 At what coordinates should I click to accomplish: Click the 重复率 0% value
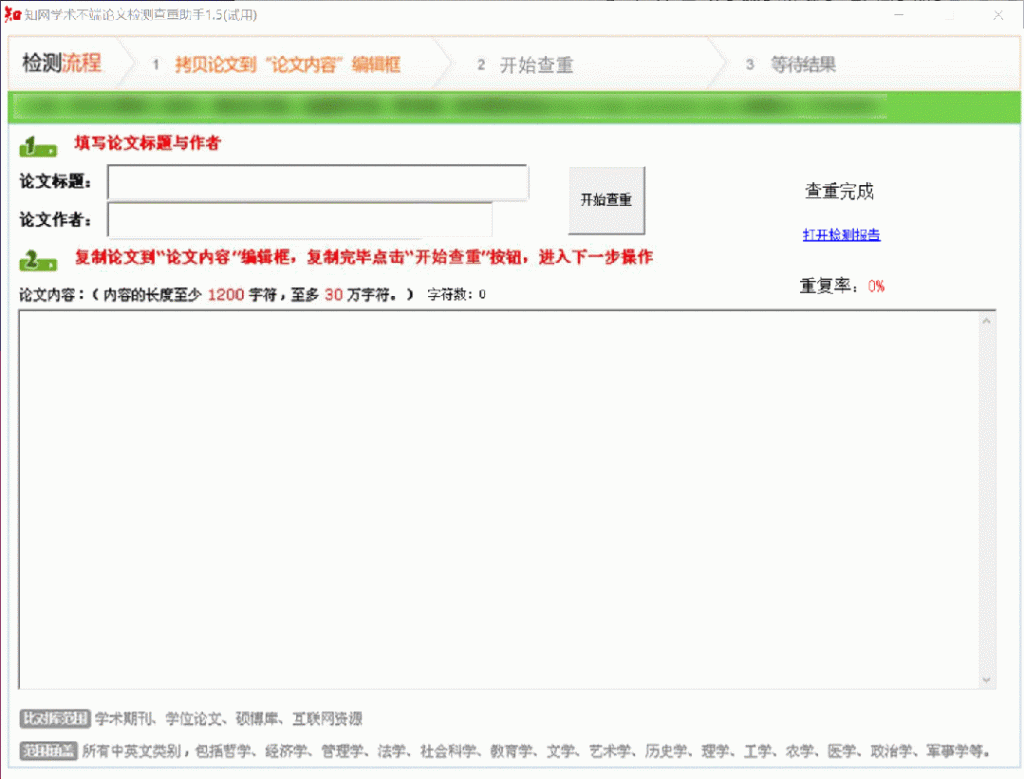tap(876, 286)
